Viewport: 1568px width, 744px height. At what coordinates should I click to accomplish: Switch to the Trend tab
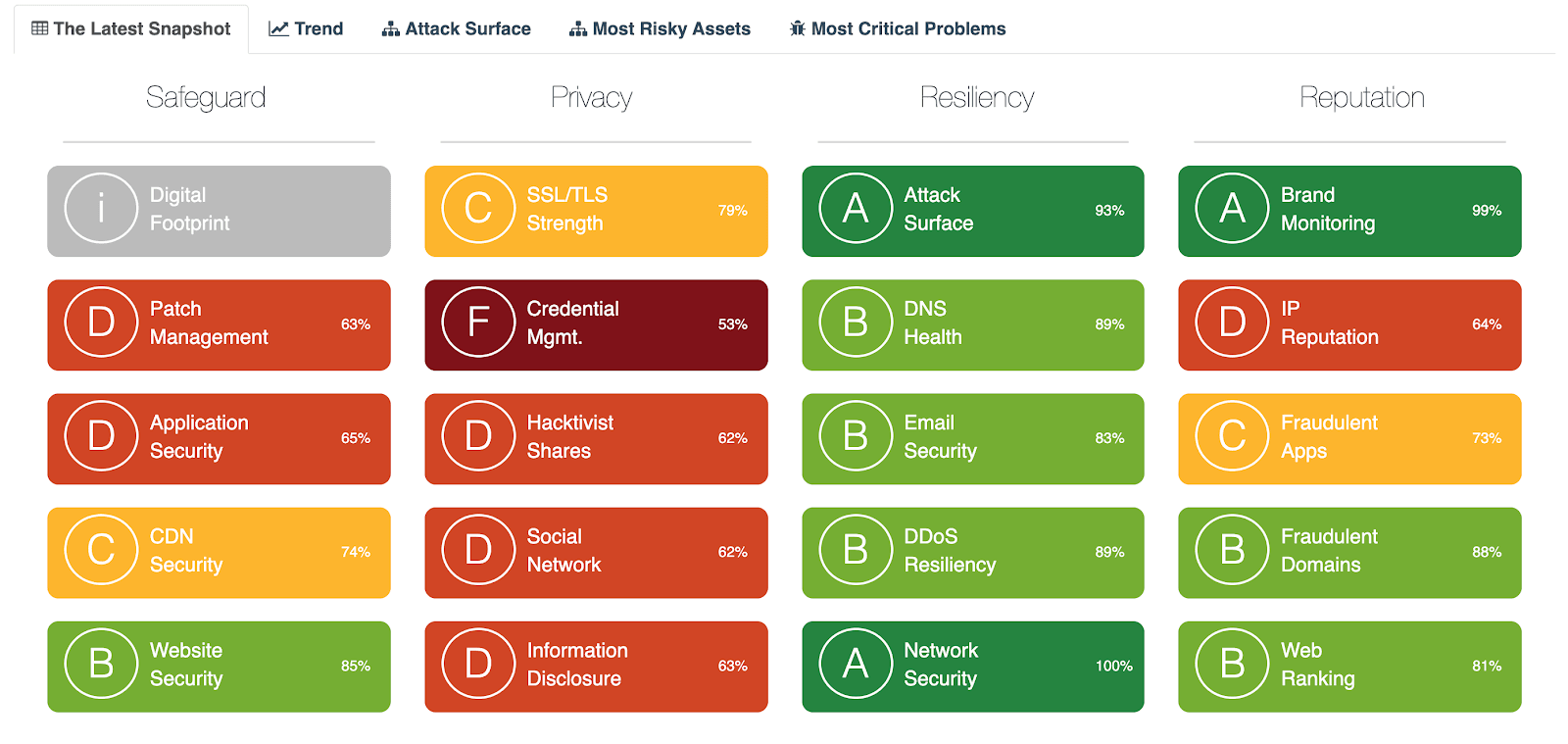307,29
